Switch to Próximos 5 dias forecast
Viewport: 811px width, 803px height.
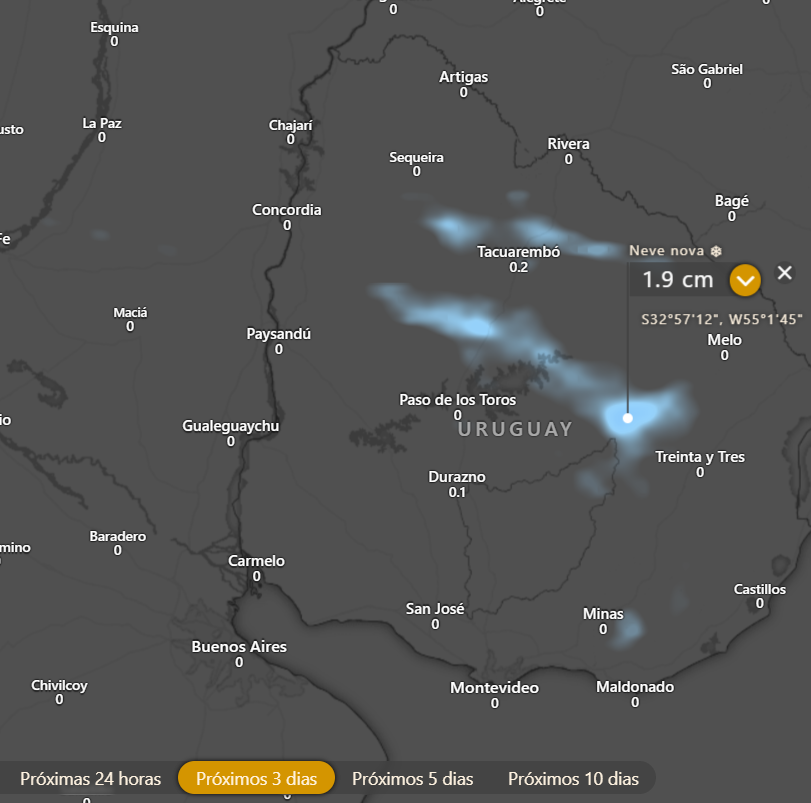pos(413,779)
